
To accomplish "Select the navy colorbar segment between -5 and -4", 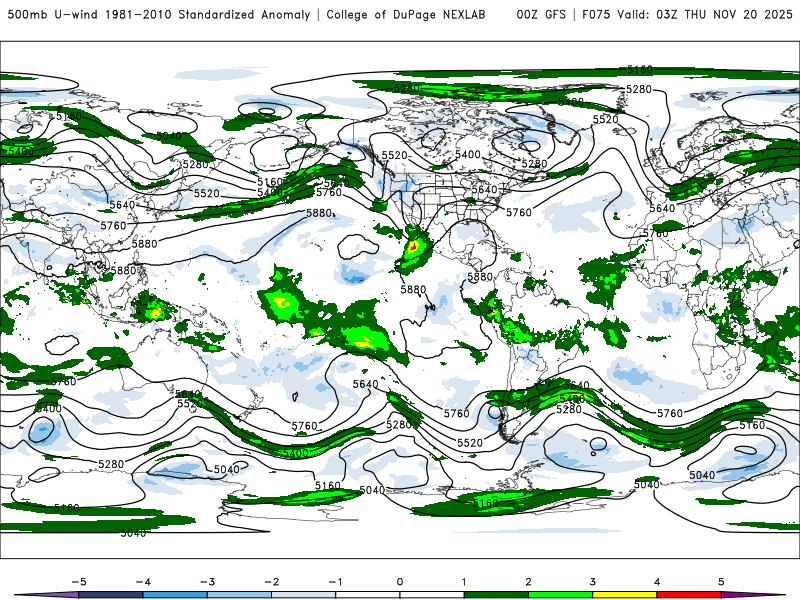I will click(111, 595).
